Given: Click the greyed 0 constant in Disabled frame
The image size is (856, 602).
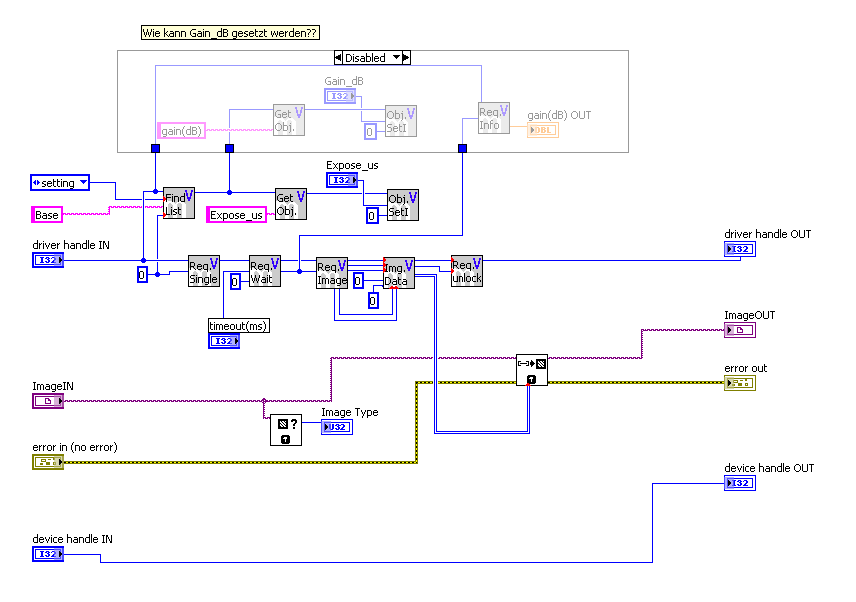Looking at the screenshot, I should coord(370,132).
